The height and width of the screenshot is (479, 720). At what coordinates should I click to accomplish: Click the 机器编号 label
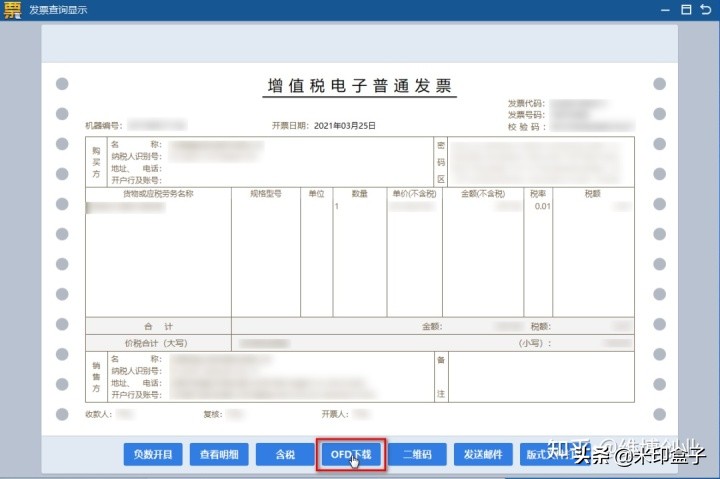tap(104, 125)
